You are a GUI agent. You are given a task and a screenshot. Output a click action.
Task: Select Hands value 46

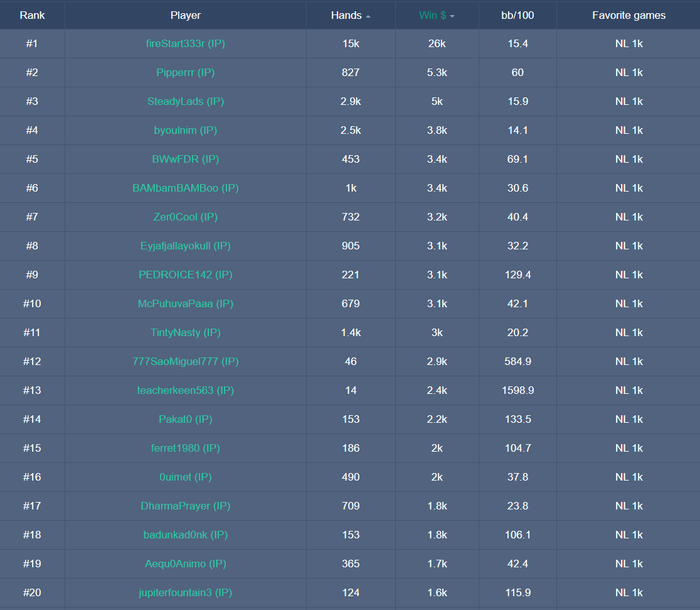(350, 361)
